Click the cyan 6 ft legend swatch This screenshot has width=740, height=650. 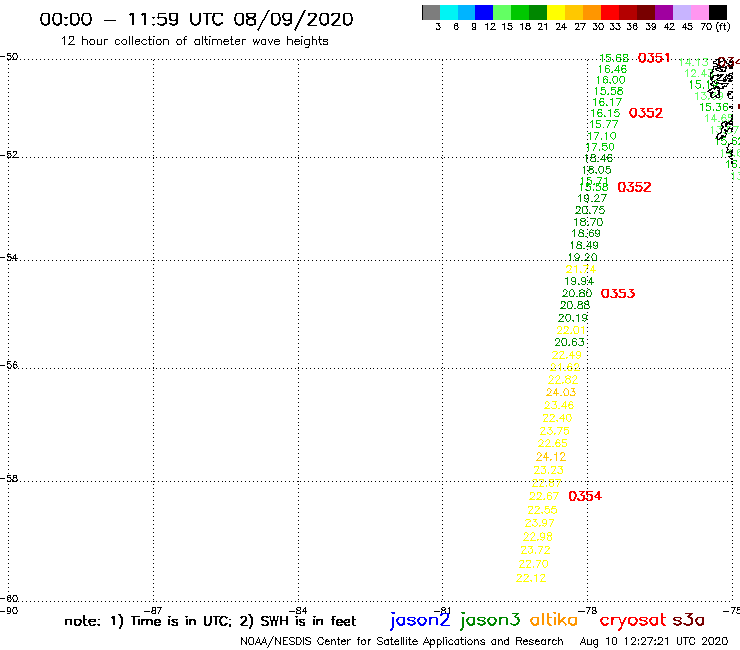(x=449, y=12)
